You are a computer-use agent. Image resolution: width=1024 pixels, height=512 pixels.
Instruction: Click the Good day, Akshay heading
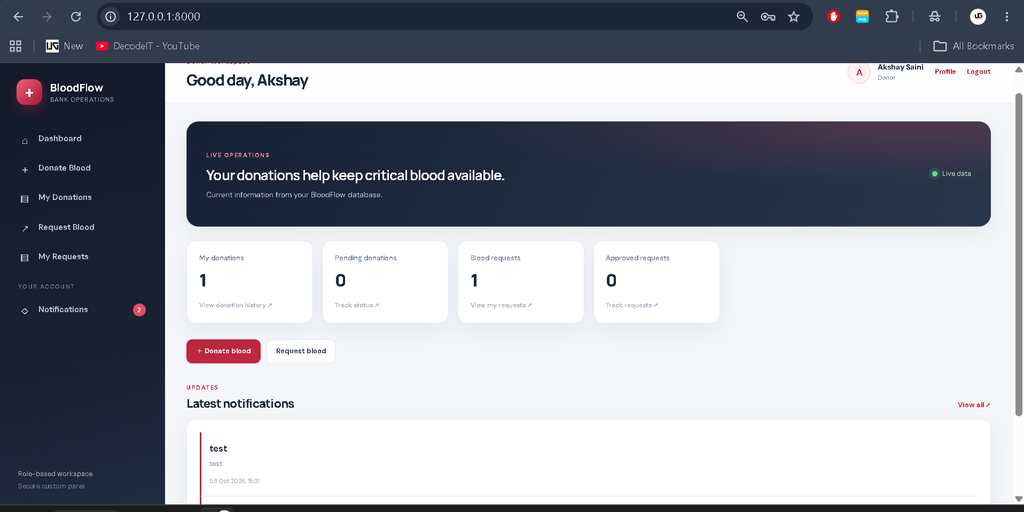tap(247, 81)
